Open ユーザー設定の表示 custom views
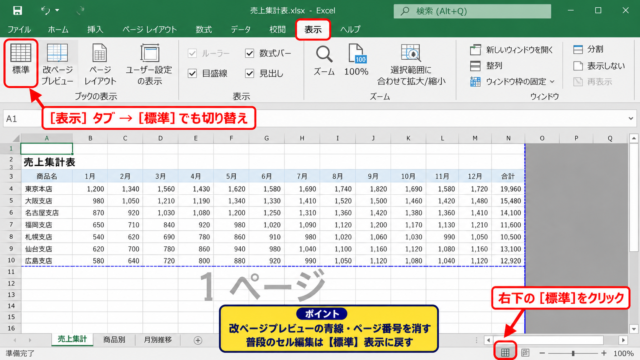Screen dimensions: 640x360 click(x=149, y=64)
